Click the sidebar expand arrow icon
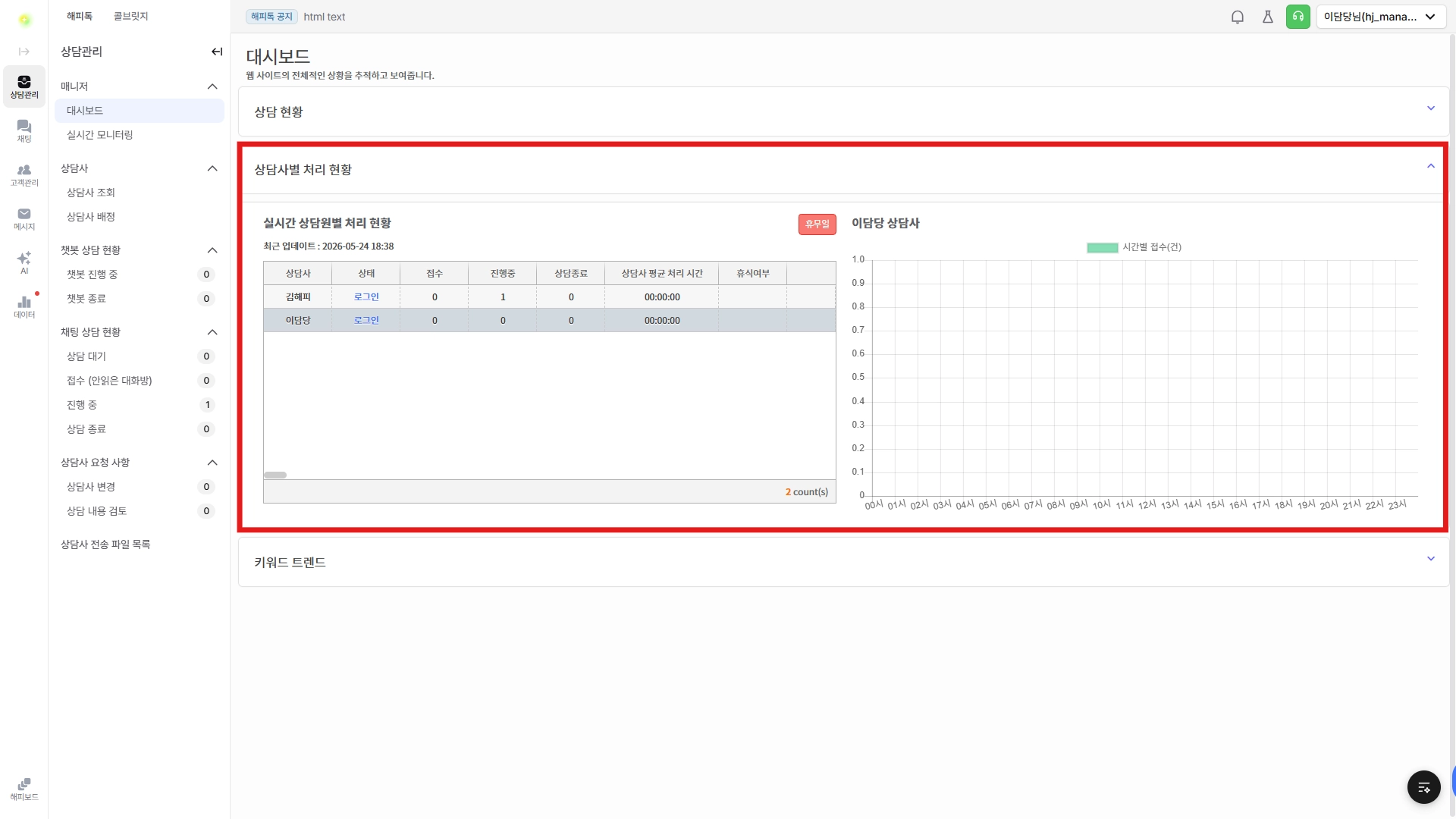Screen dimensions: 1456x819 click(x=24, y=52)
